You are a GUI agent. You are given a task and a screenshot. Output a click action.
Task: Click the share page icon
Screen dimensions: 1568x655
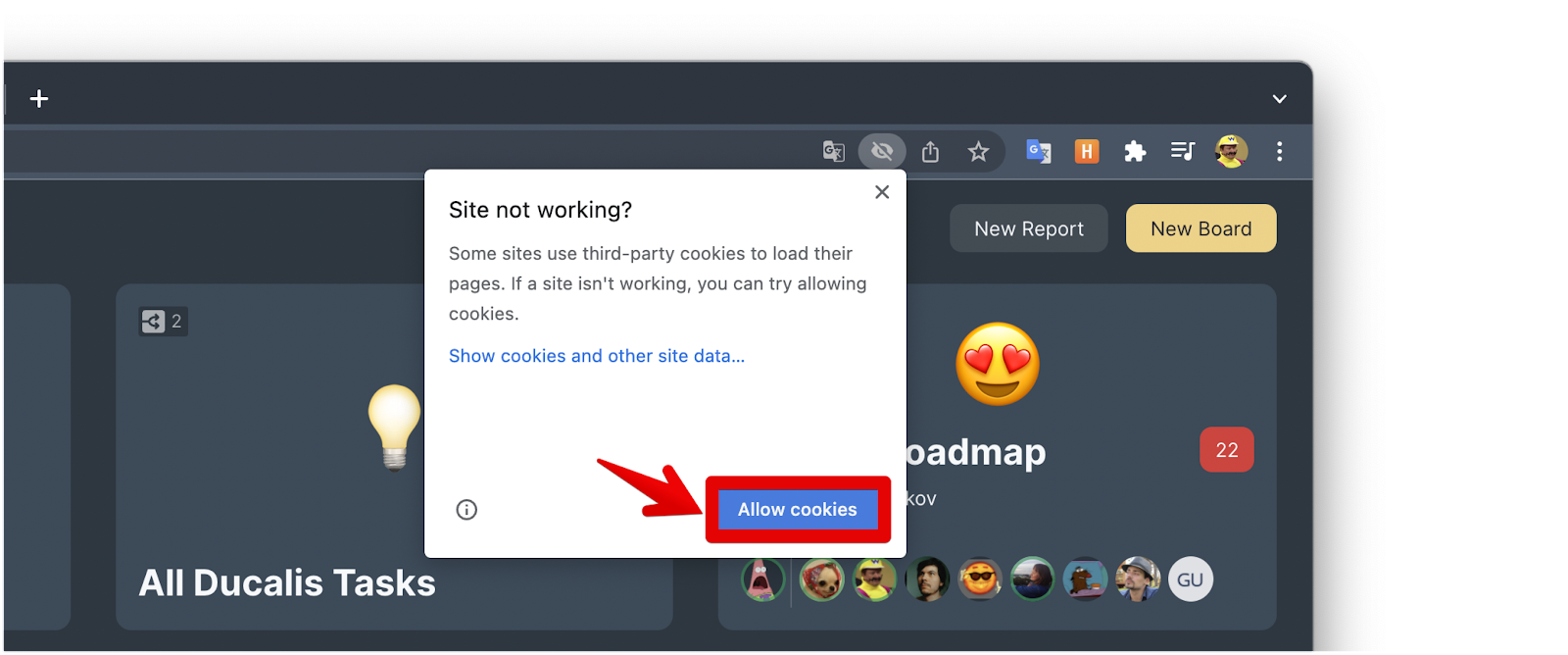931,151
